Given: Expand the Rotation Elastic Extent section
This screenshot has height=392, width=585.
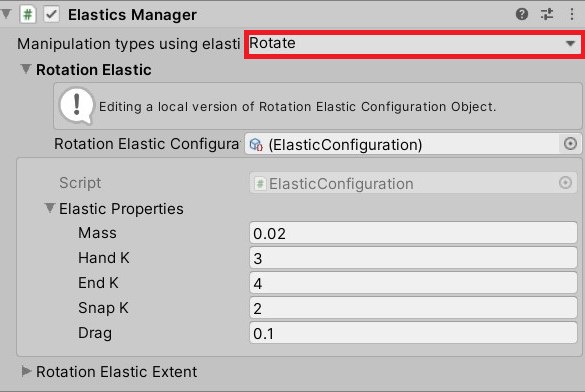Looking at the screenshot, I should point(26,371).
